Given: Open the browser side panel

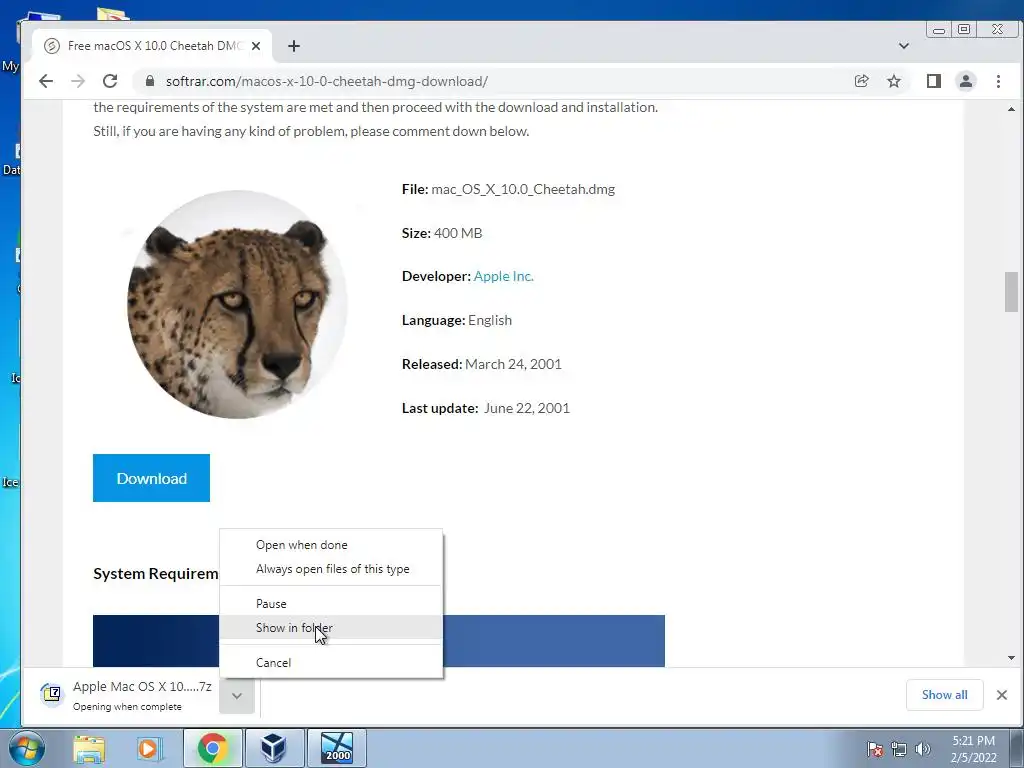Looking at the screenshot, I should (933, 81).
